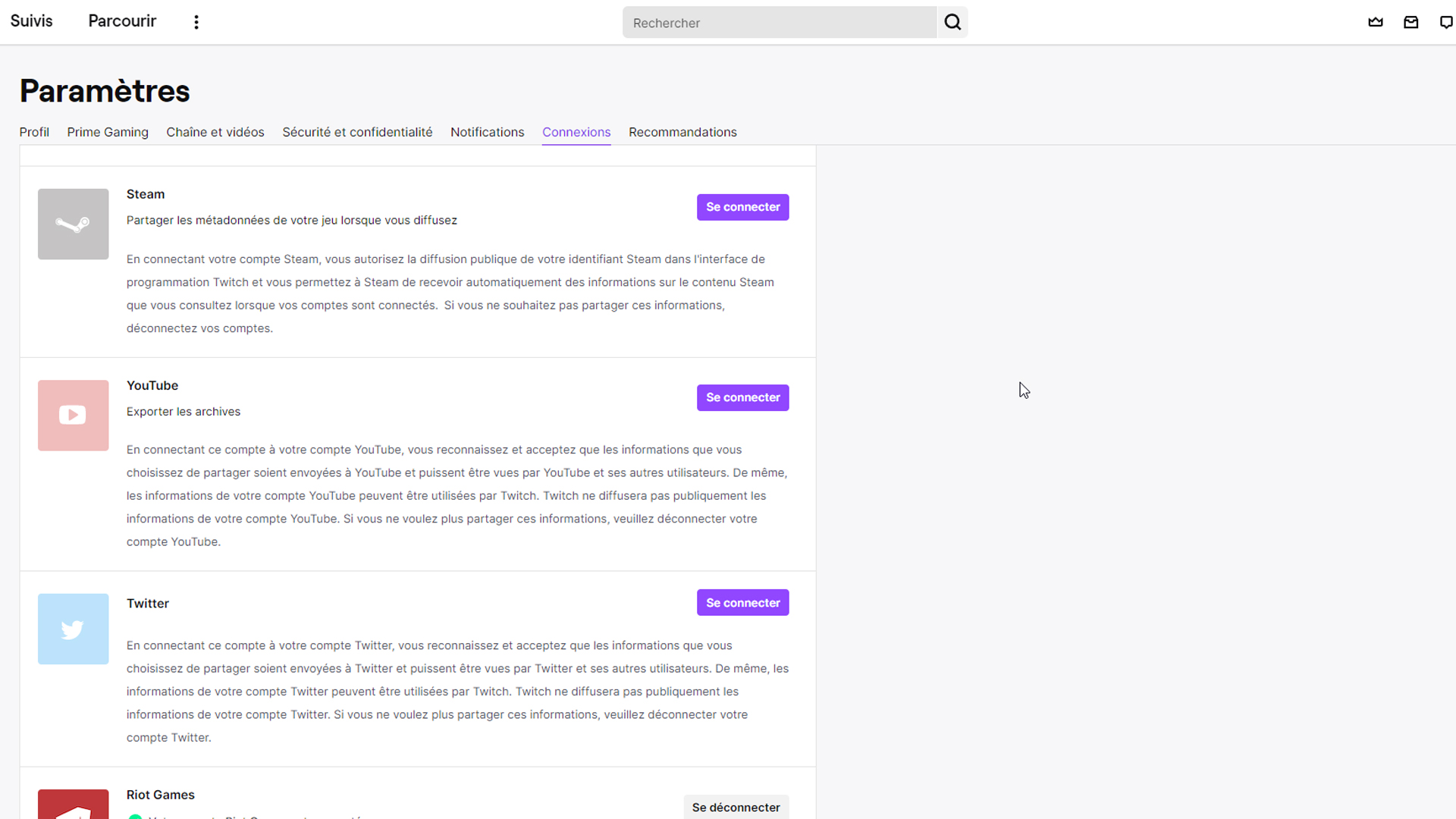This screenshot has width=1456, height=819.
Task: Switch to the Recommandations tab
Action: click(682, 132)
